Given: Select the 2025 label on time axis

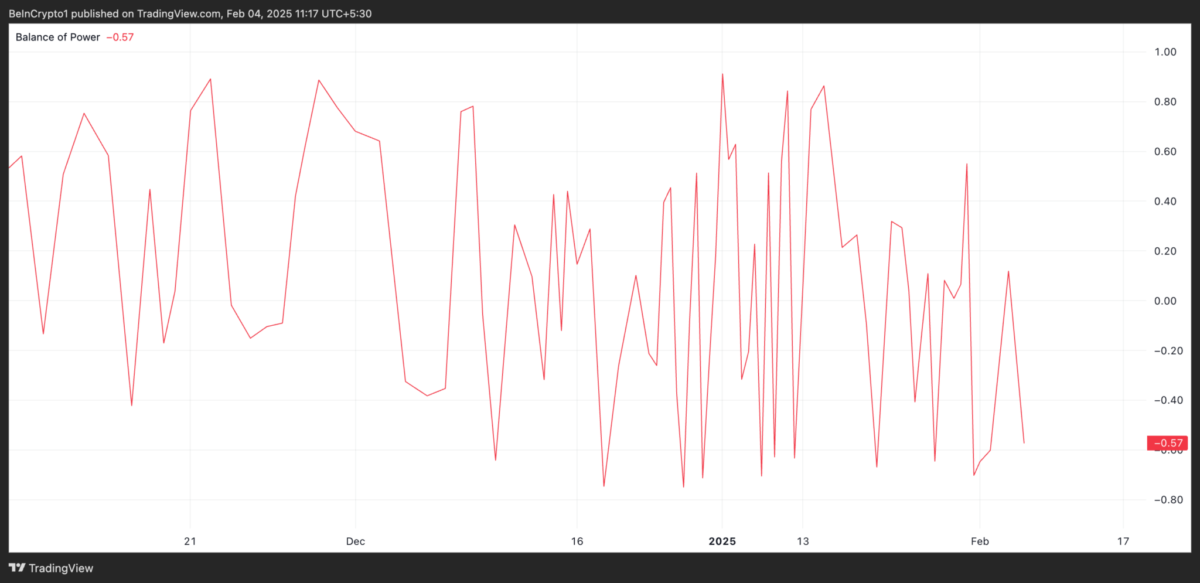Looking at the screenshot, I should (722, 541).
